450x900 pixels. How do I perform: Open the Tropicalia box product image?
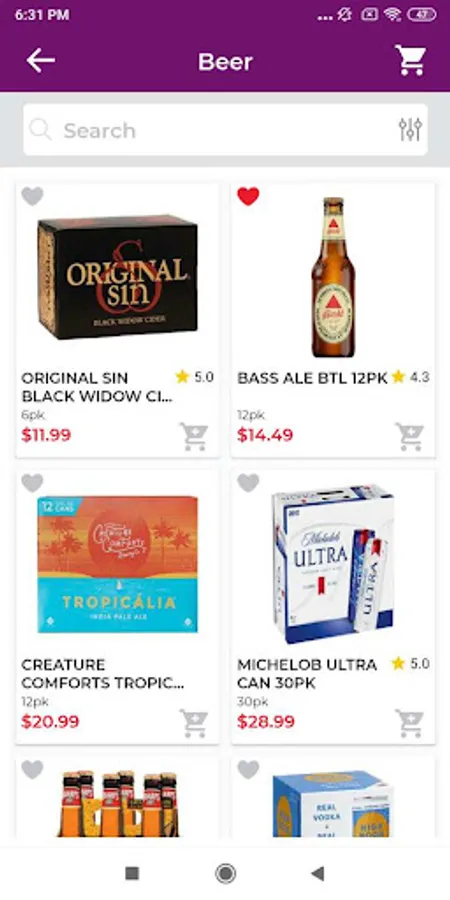[x=118, y=564]
